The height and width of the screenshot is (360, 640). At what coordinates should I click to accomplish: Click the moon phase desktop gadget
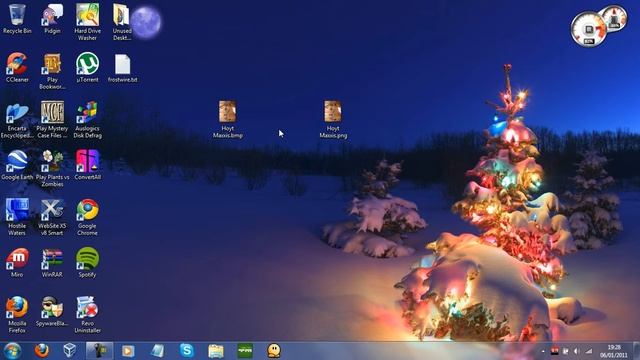tap(146, 22)
